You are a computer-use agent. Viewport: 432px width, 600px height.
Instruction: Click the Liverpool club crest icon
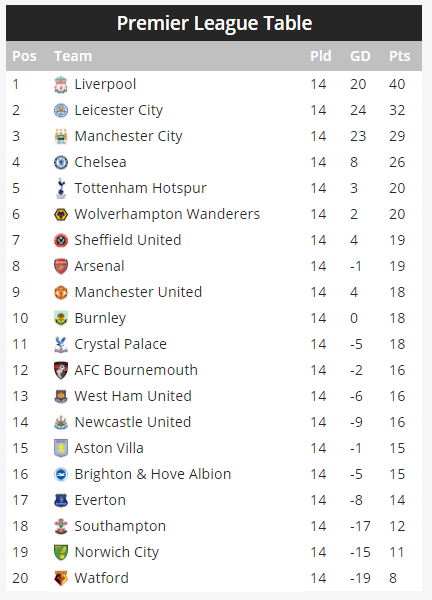click(x=61, y=85)
